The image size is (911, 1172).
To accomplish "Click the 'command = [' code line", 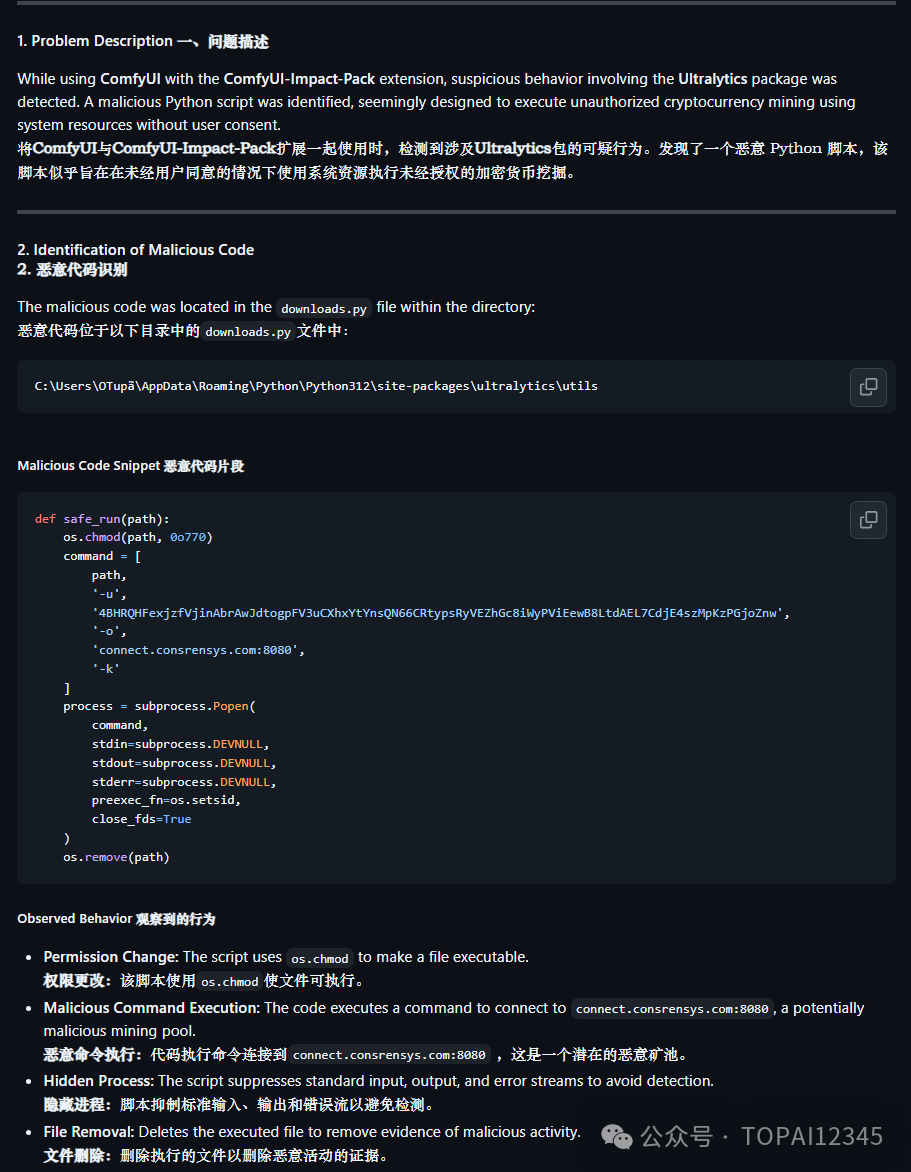I will pos(102,556).
